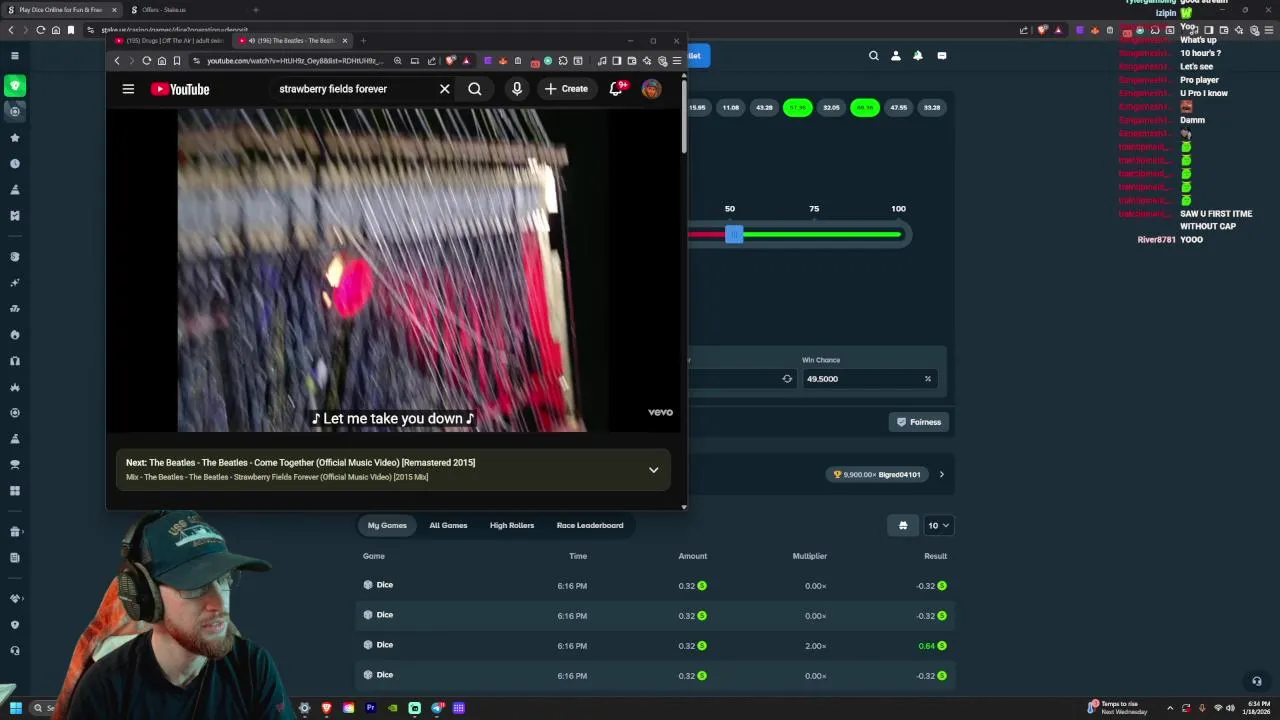Open the Fairness button

point(918,422)
